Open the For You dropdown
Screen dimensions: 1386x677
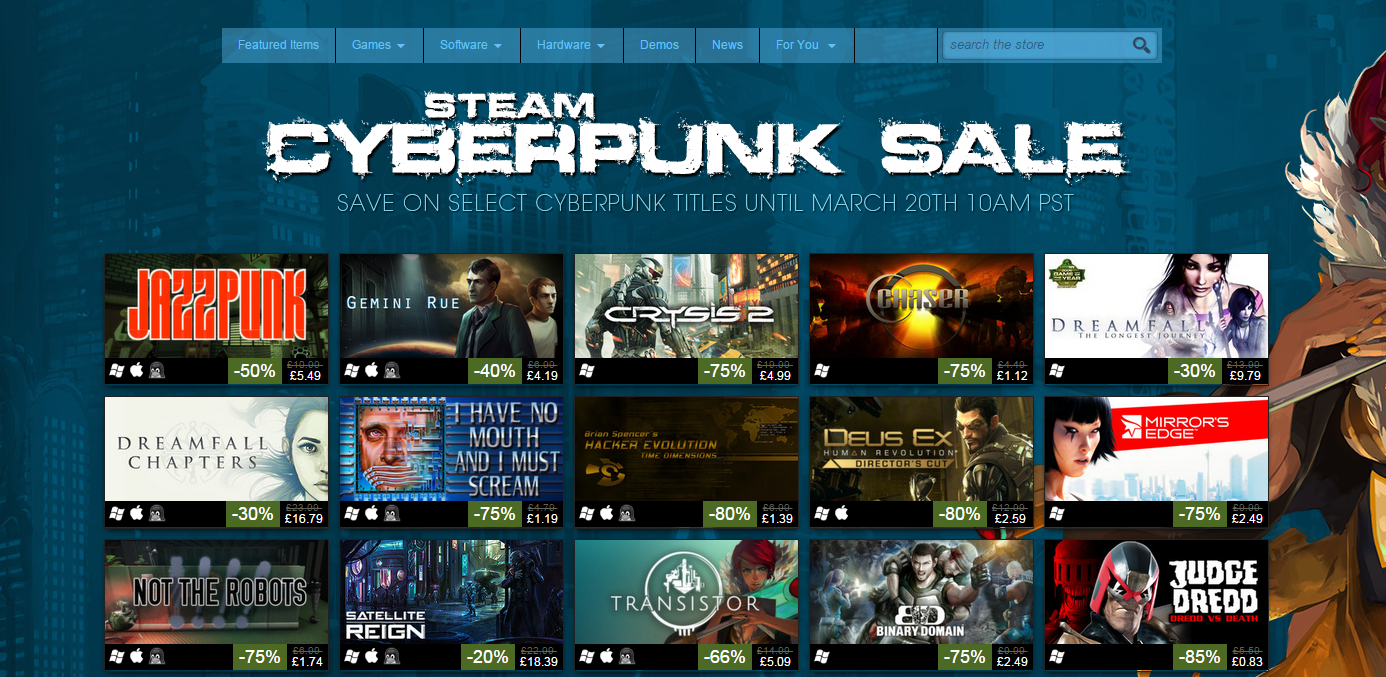(x=807, y=45)
